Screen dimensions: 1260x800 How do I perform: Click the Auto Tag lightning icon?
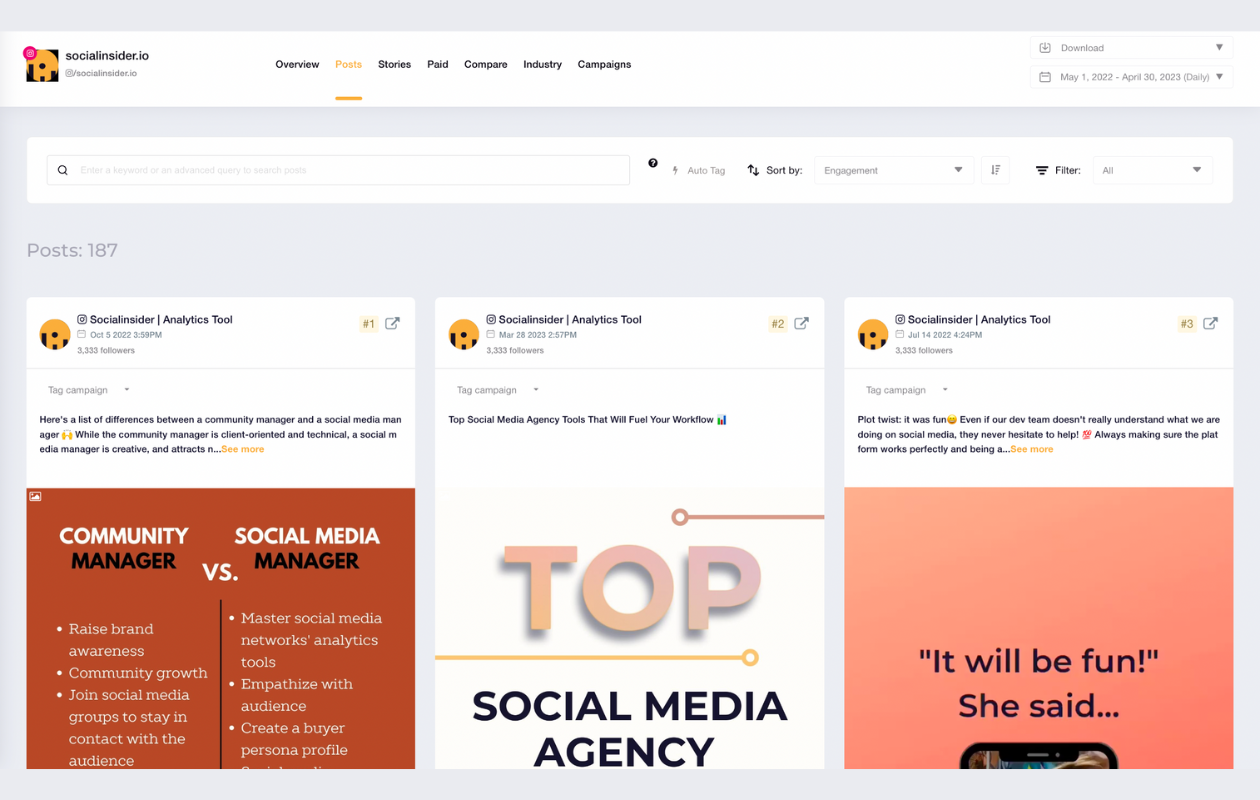point(676,171)
